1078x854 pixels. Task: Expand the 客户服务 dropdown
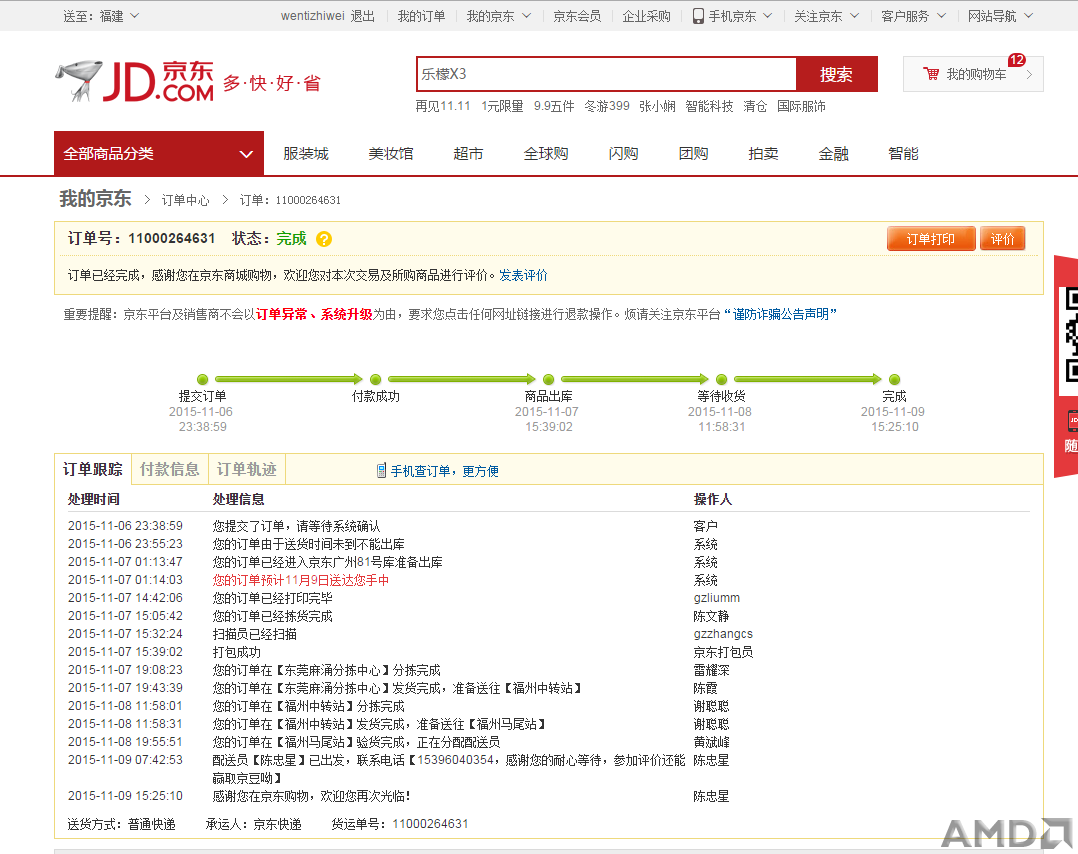[914, 16]
